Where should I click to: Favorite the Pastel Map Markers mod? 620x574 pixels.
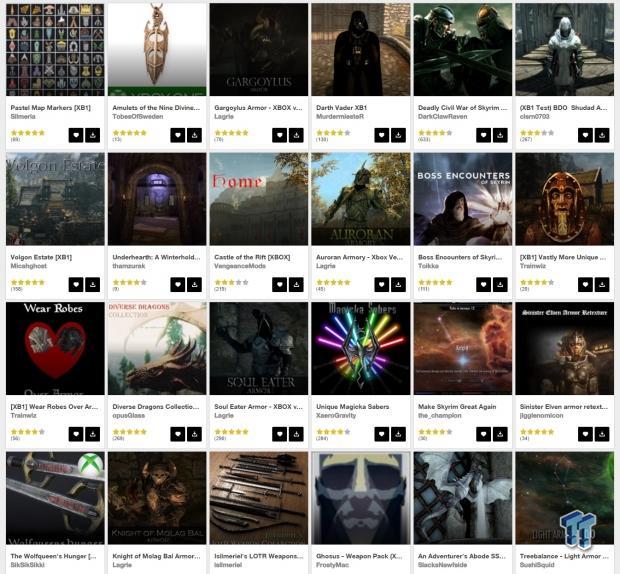pyautogui.click(x=76, y=135)
